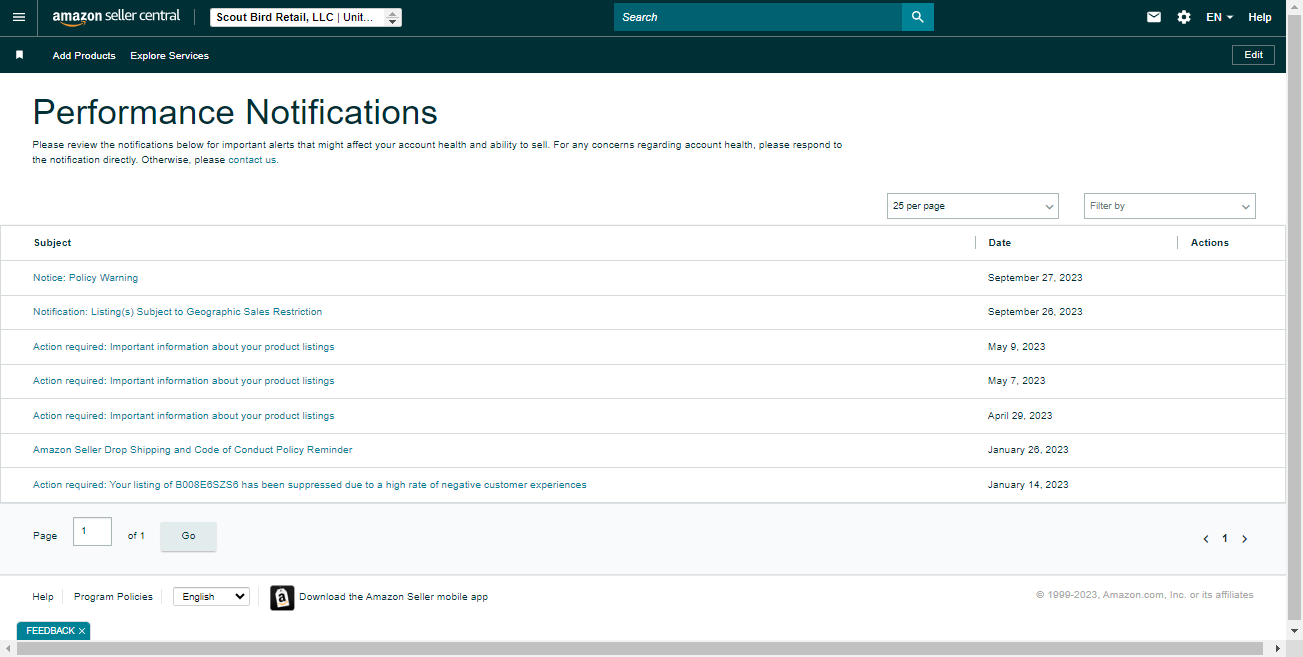Click the horizontal scrollbar left arrow
Viewport: 1303px width, 657px height.
(x=7, y=649)
